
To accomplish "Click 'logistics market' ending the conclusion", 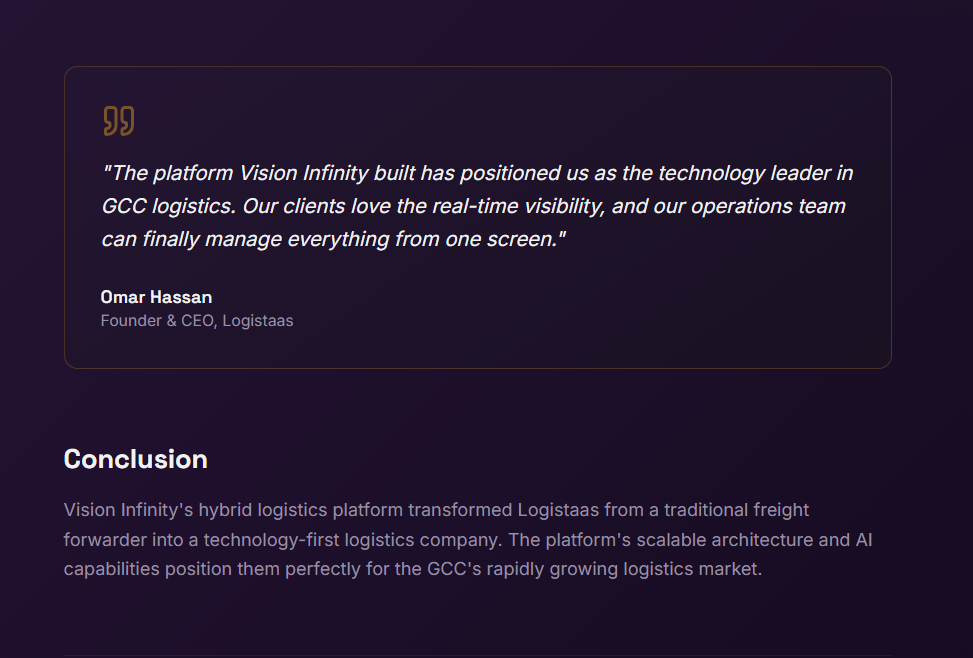I will click(692, 570).
